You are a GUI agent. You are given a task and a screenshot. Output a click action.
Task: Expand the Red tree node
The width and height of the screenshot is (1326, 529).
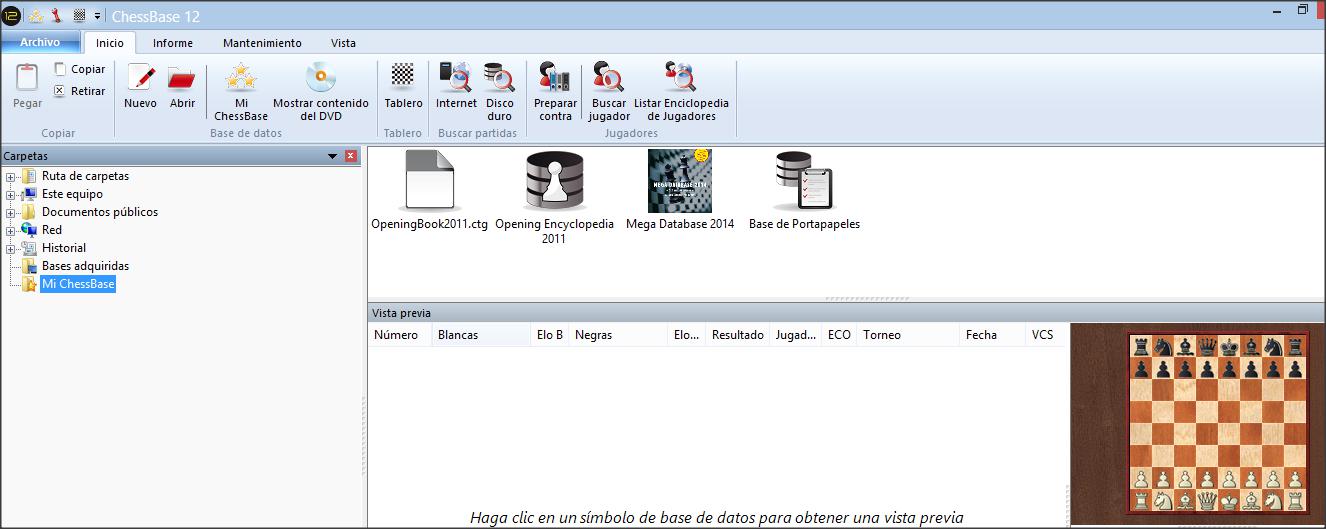(10, 231)
